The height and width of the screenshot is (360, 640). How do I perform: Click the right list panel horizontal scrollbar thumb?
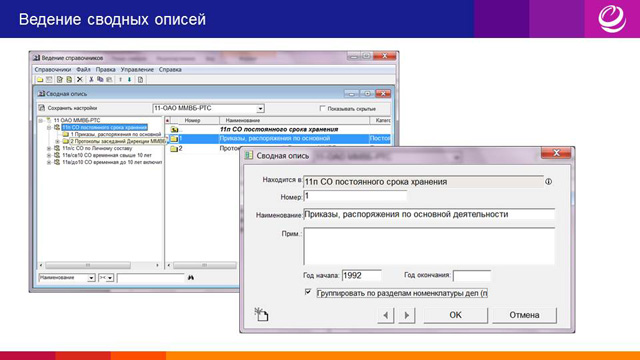click(x=204, y=265)
